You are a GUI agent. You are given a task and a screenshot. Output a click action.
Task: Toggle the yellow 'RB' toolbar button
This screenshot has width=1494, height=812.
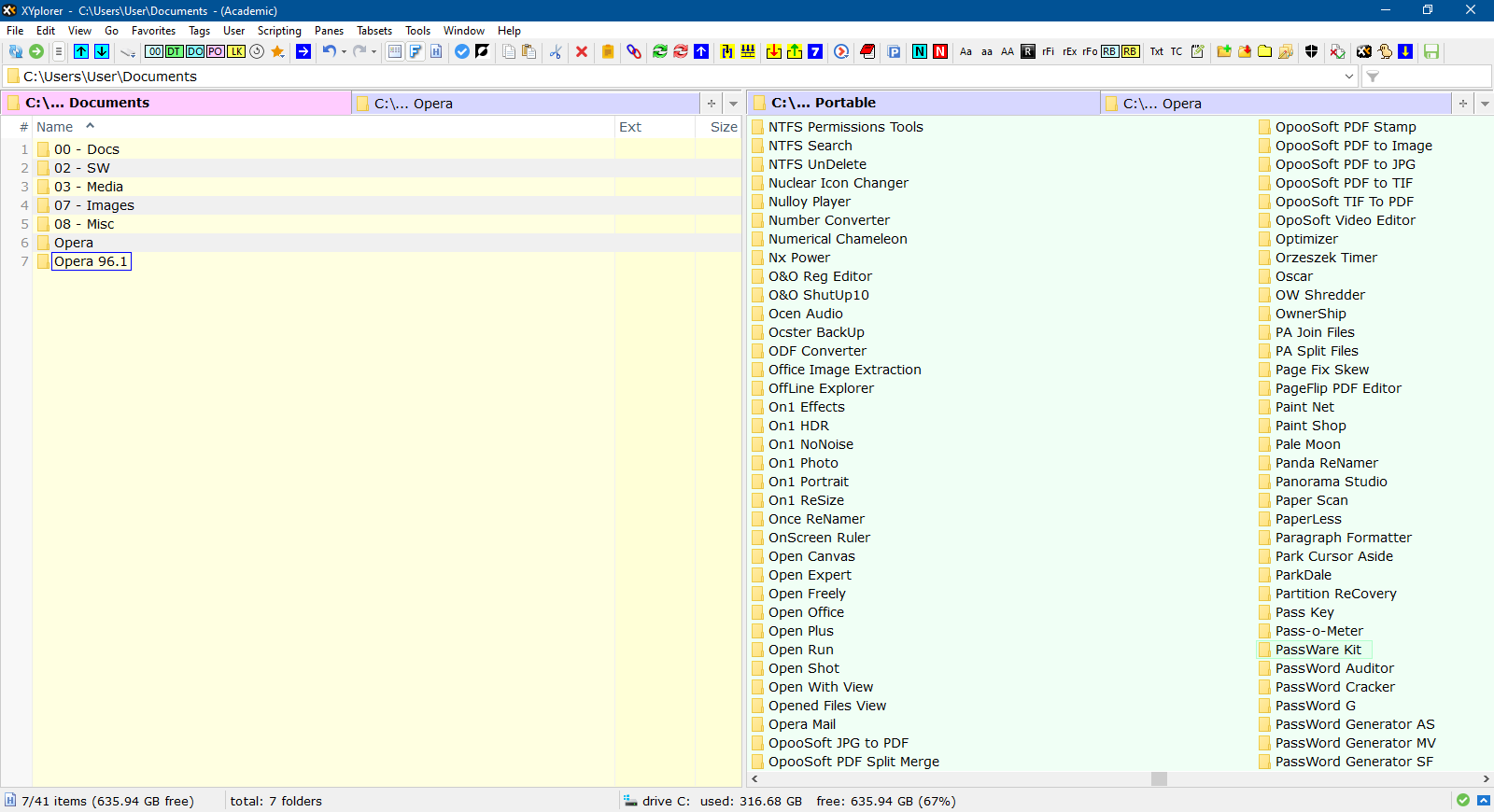tap(1131, 51)
